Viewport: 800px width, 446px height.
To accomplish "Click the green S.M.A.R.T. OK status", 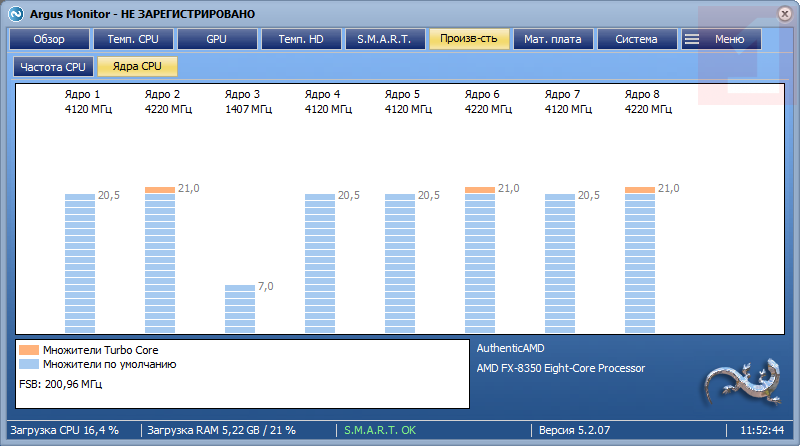I will tap(380, 430).
